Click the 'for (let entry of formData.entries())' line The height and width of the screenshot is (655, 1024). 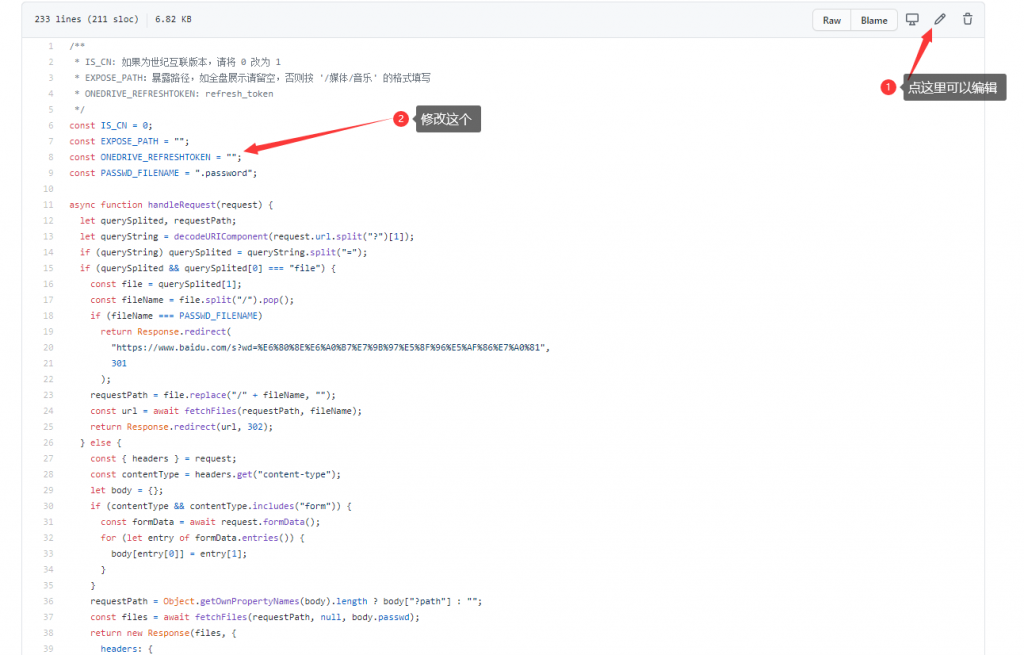[x=202, y=537]
